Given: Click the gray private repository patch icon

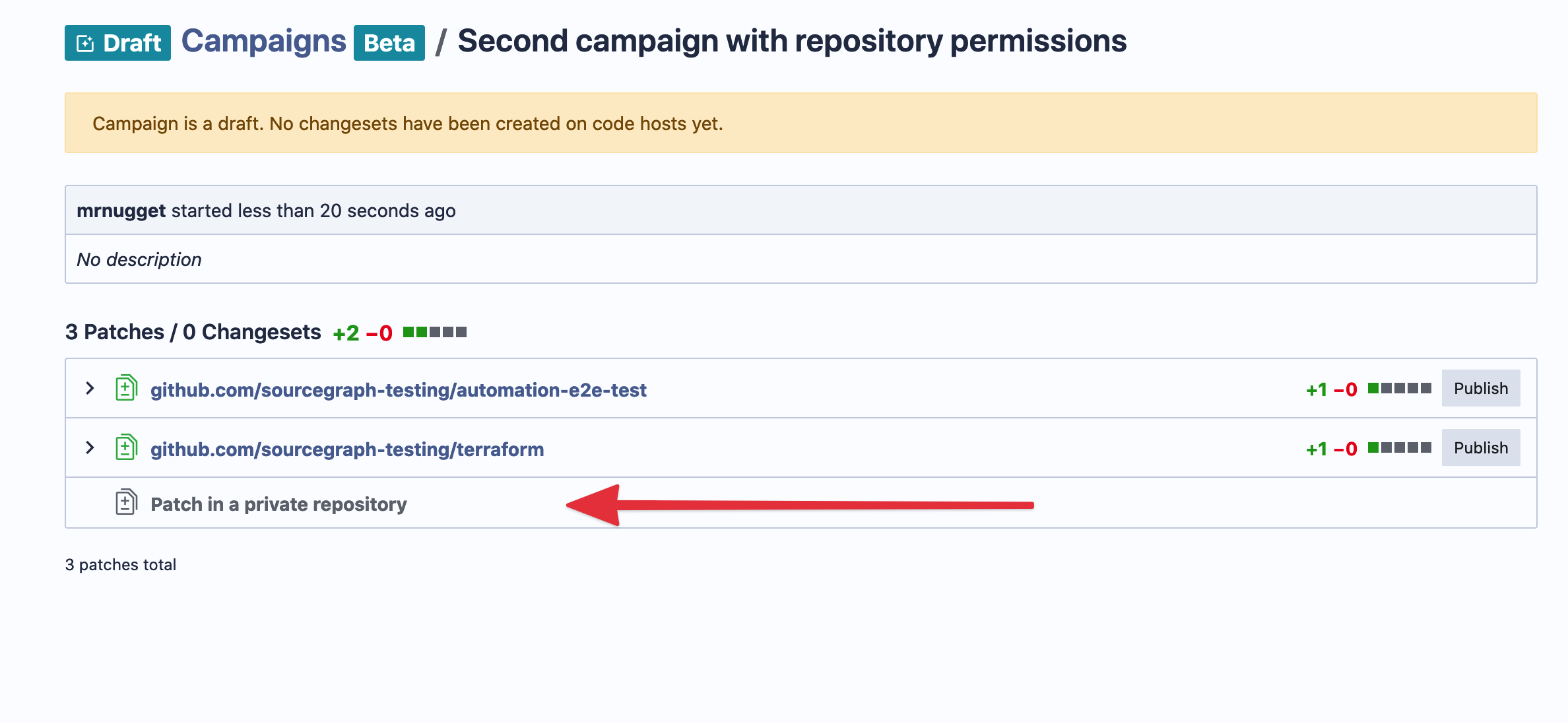Looking at the screenshot, I should click(126, 503).
